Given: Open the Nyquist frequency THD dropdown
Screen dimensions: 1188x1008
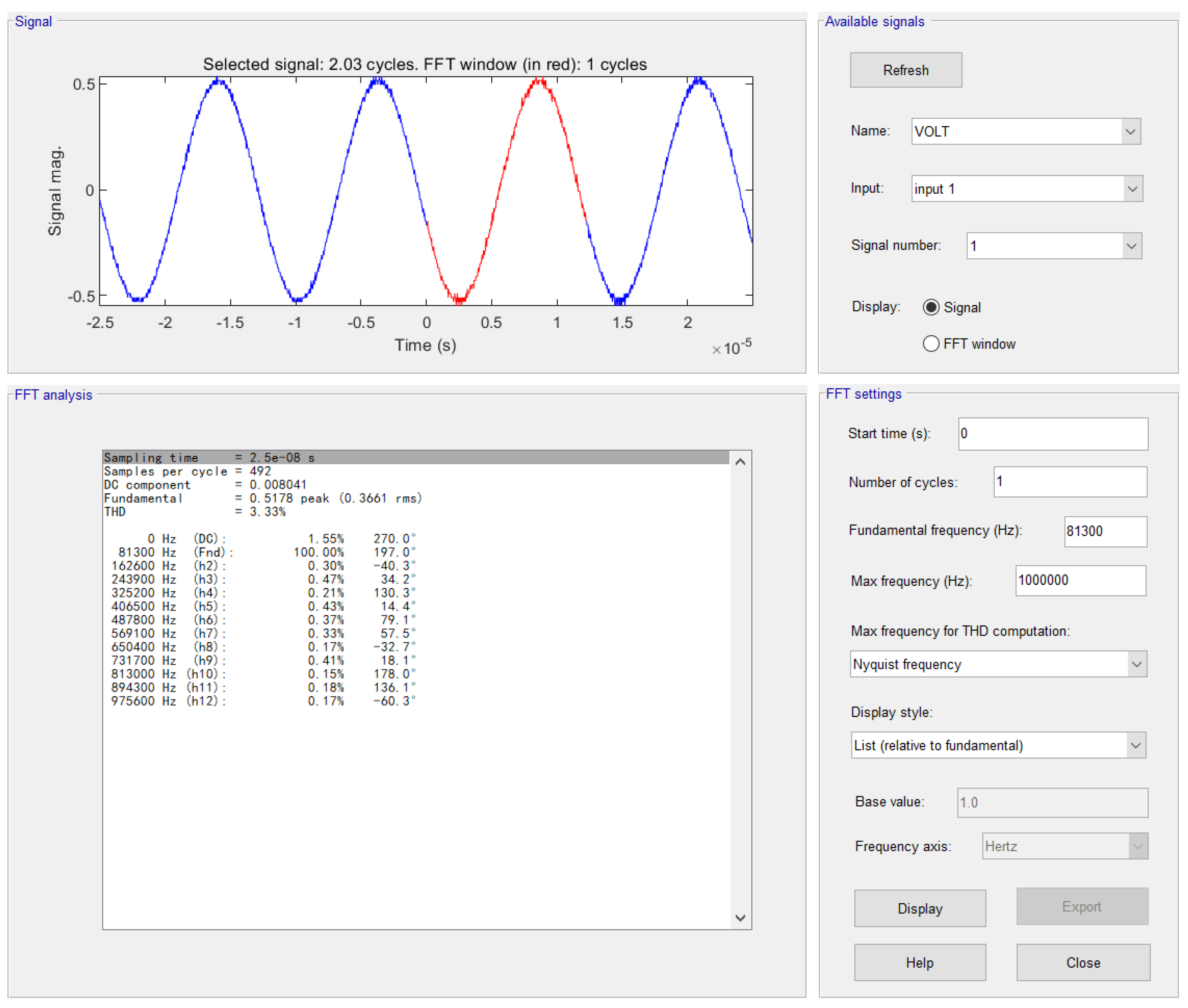Looking at the screenshot, I should (998, 664).
